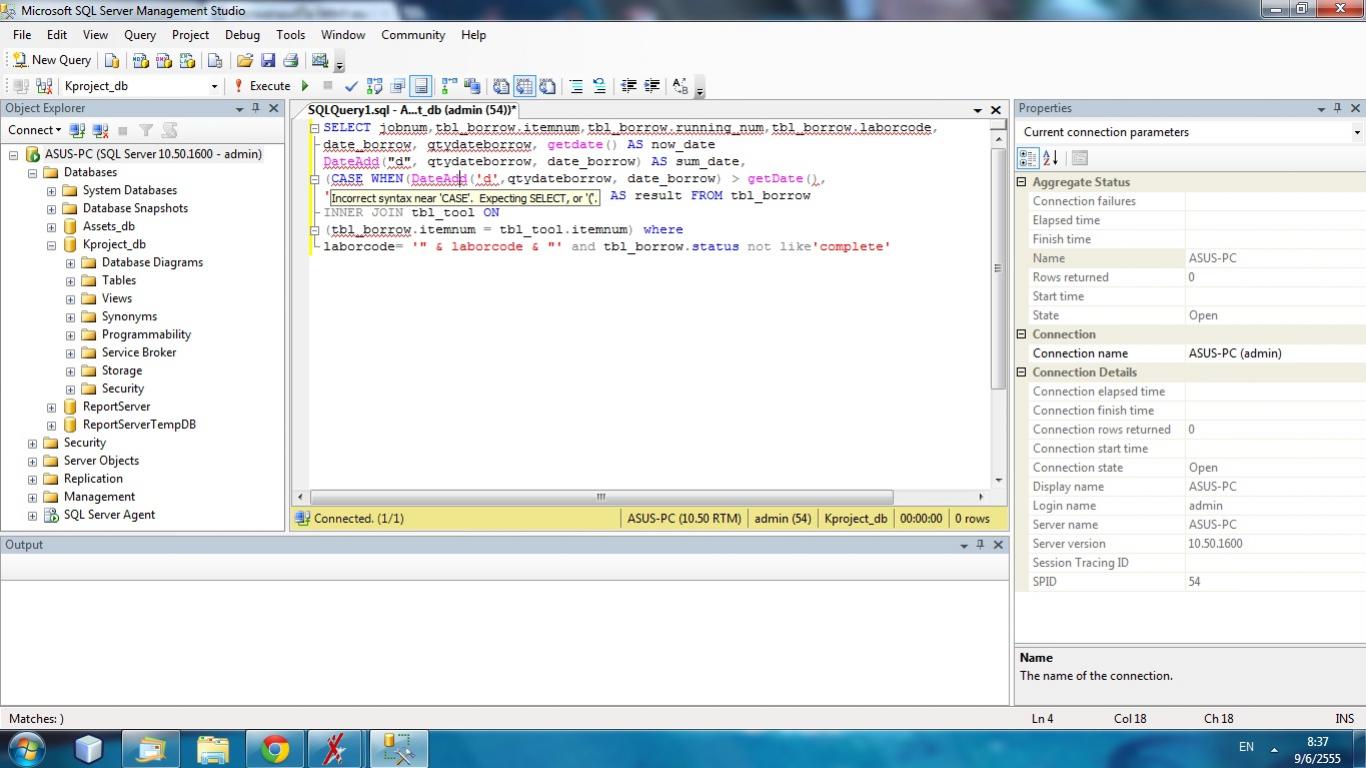Collapse the Aggregate Status section
The width and height of the screenshot is (1366, 768).
[1022, 182]
